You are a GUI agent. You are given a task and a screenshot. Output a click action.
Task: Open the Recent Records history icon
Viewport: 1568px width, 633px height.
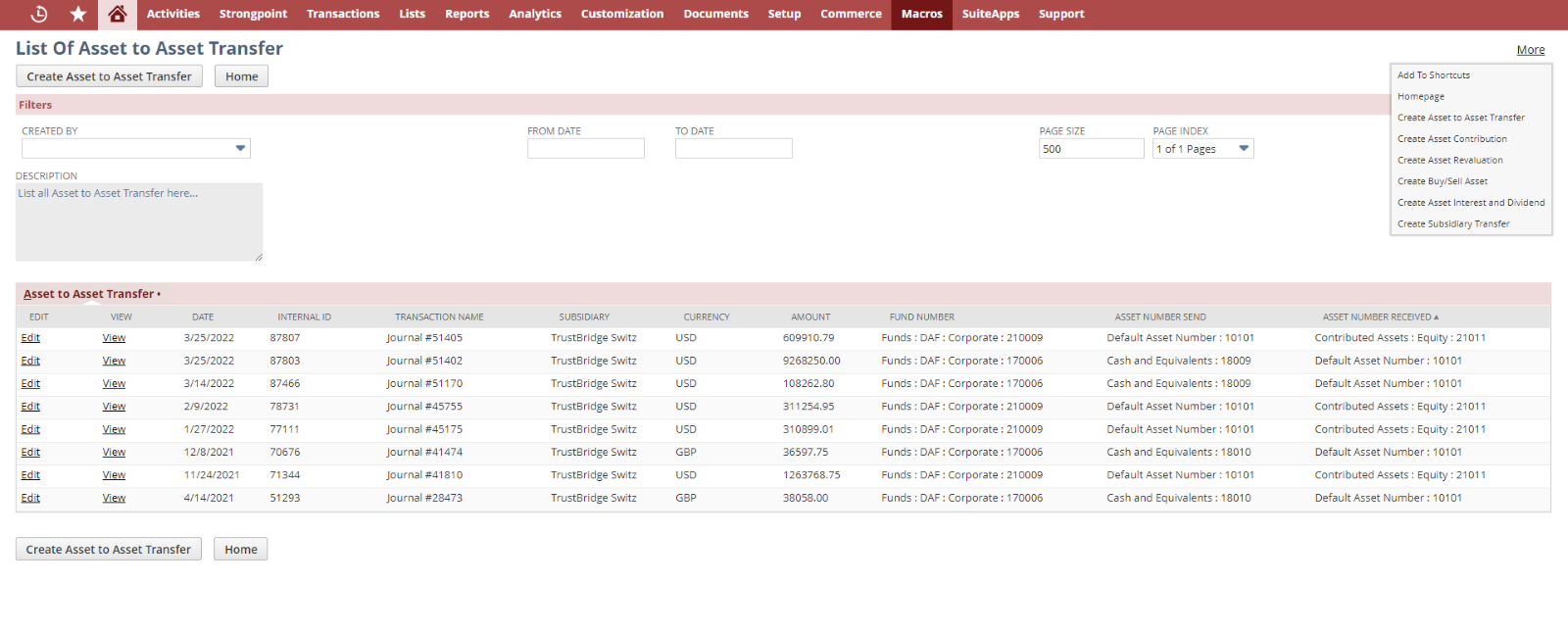[39, 14]
